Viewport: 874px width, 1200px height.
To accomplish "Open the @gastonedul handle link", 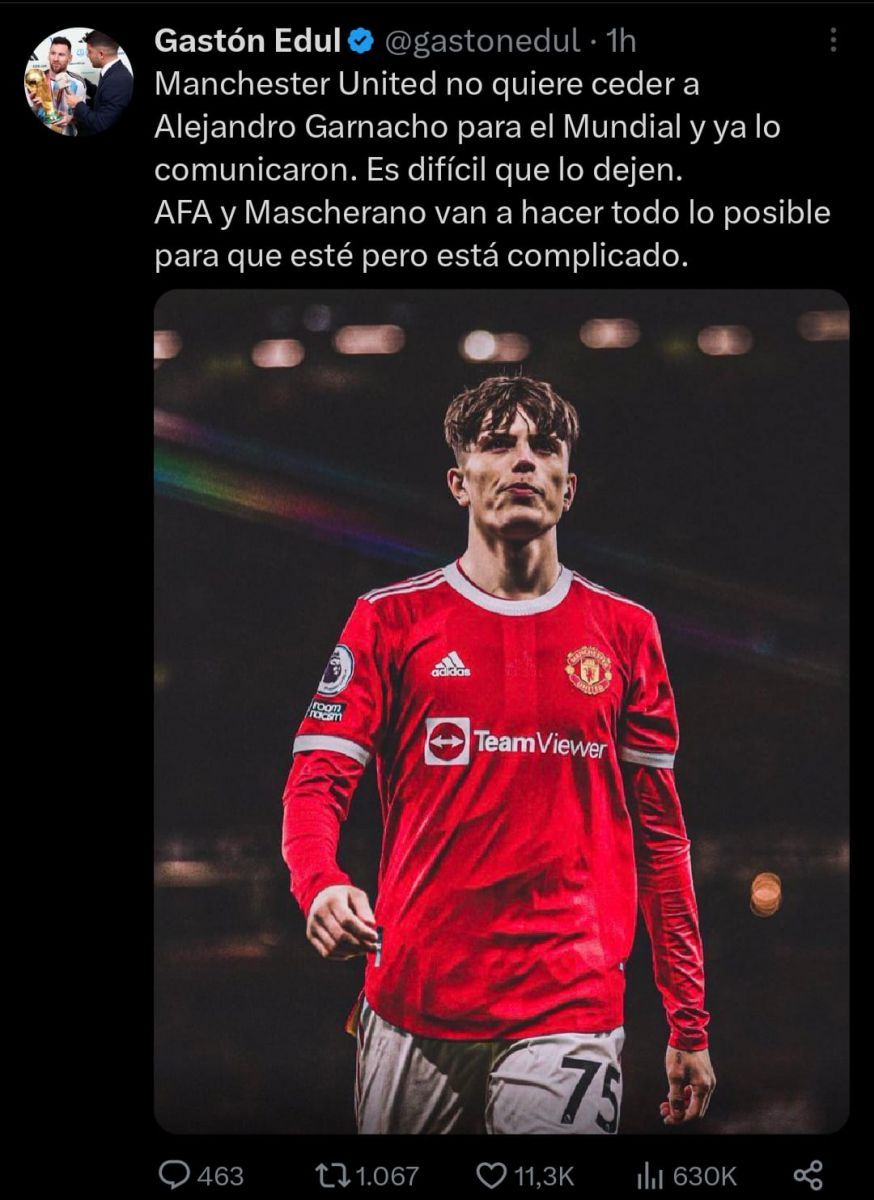I will tap(482, 41).
